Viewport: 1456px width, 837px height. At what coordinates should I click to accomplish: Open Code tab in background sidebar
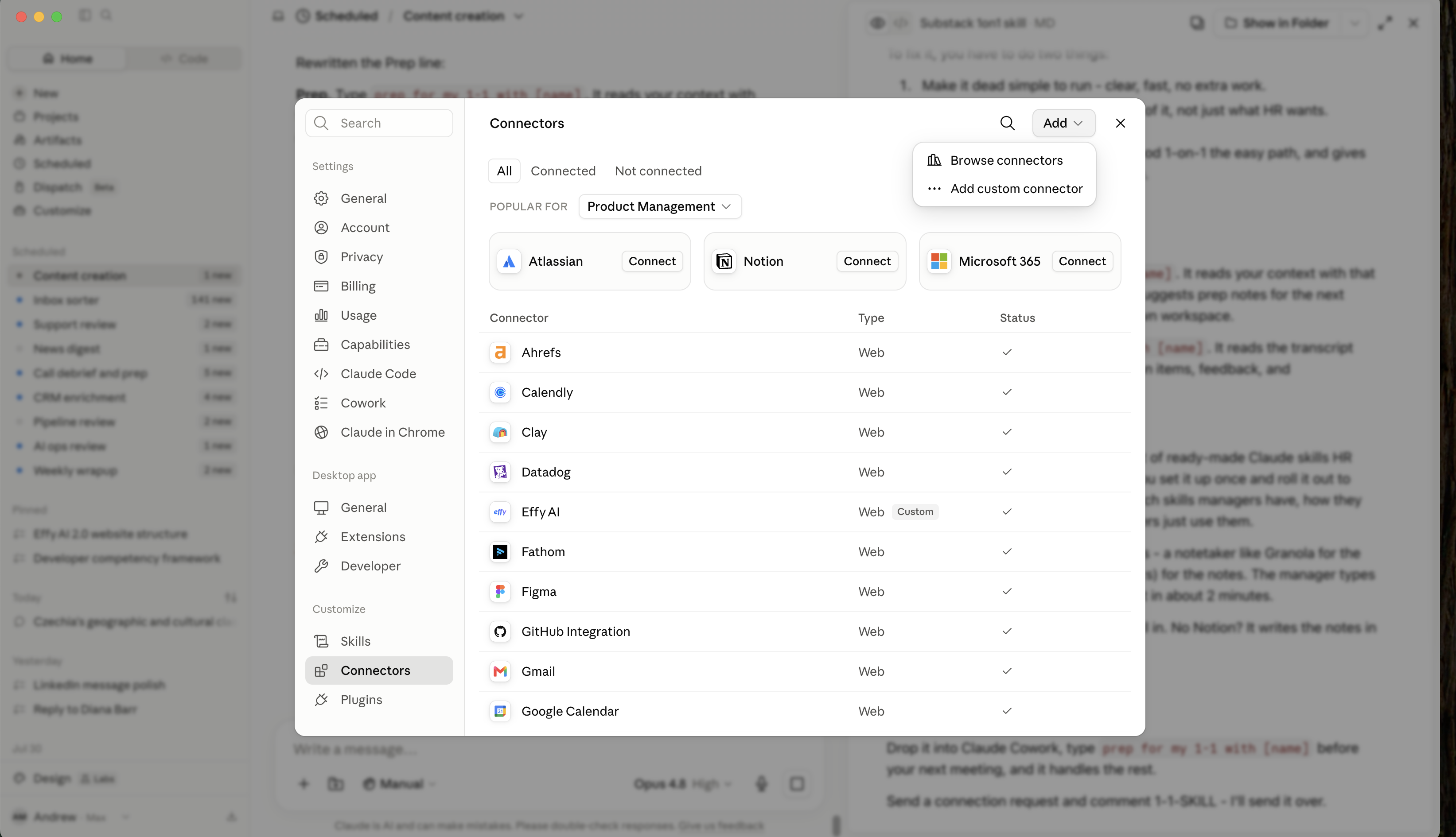pyautogui.click(x=184, y=58)
